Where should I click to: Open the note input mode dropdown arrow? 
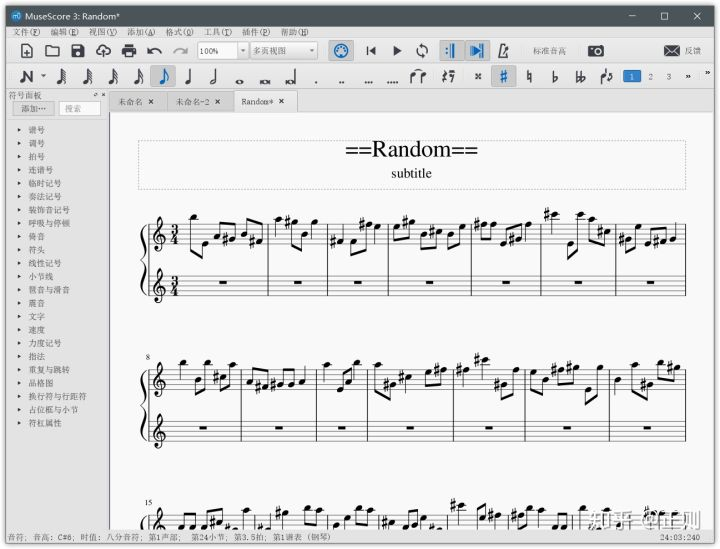pyautogui.click(x=43, y=76)
